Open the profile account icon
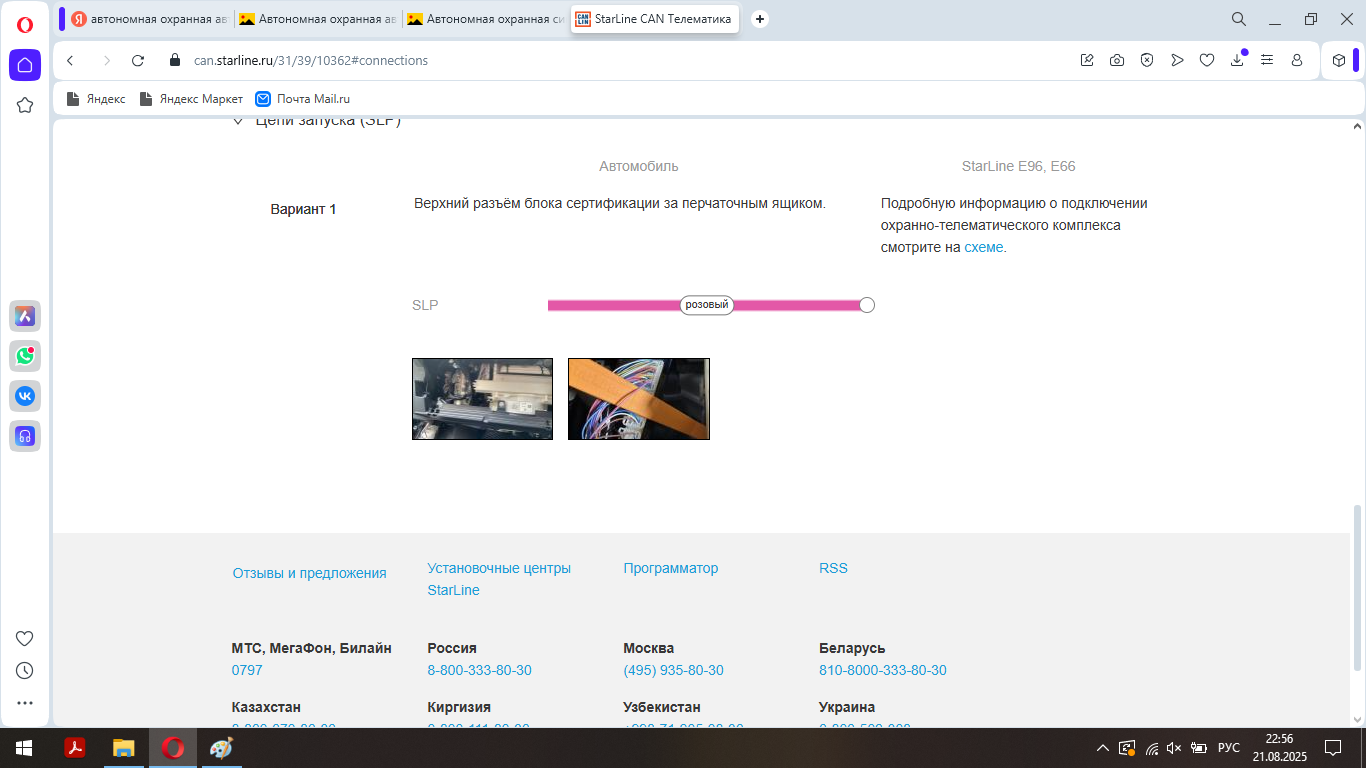The width and height of the screenshot is (1366, 768). click(1297, 60)
